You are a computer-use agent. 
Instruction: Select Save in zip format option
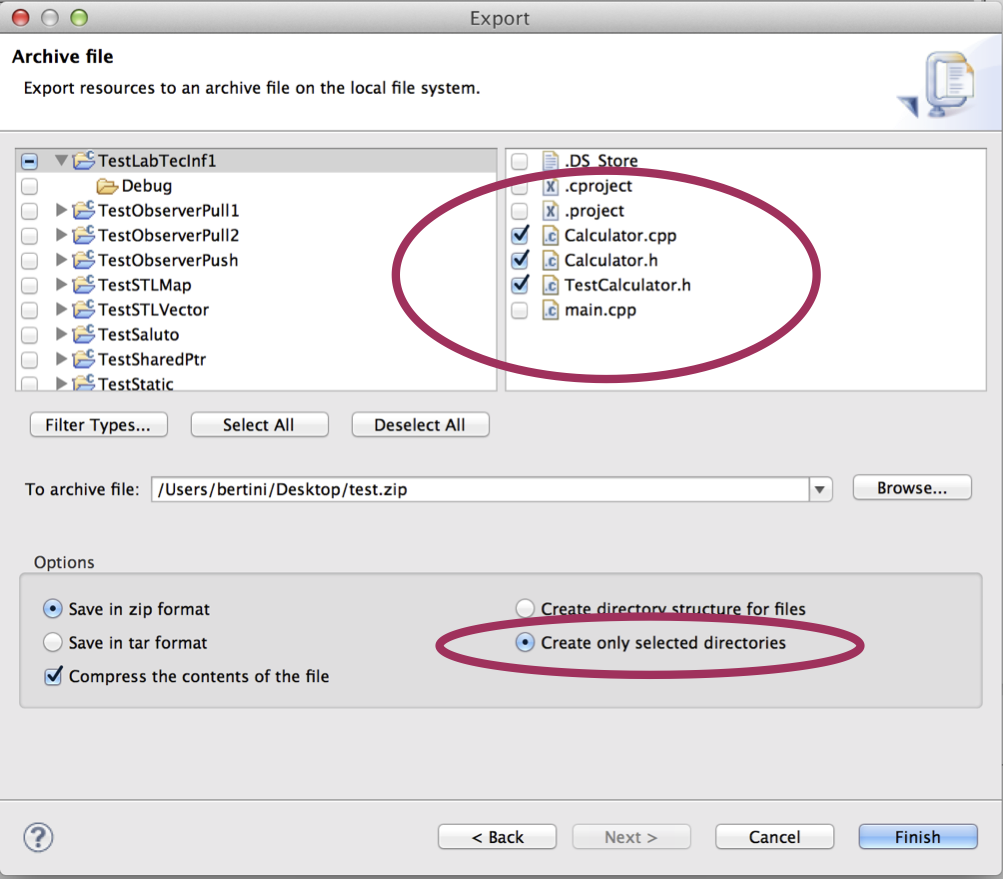52,608
